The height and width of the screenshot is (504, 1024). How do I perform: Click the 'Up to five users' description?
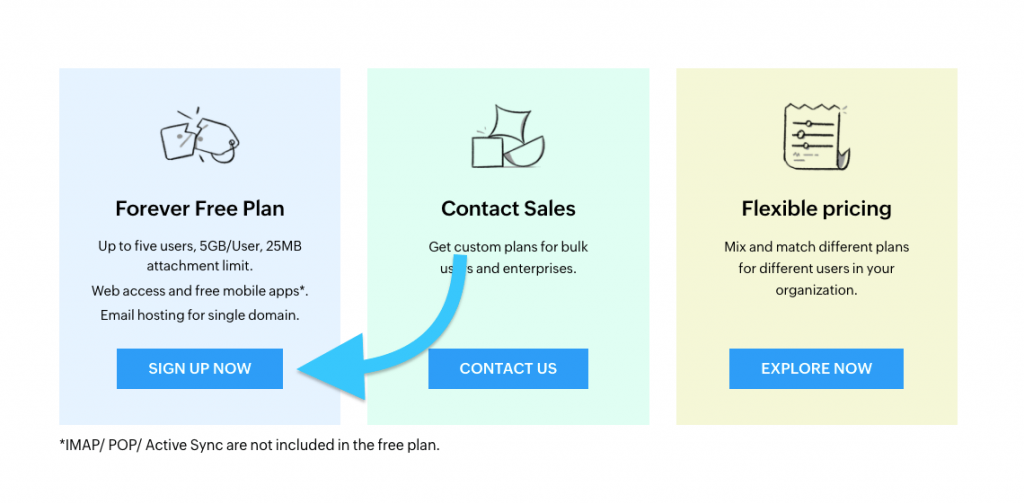click(200, 257)
